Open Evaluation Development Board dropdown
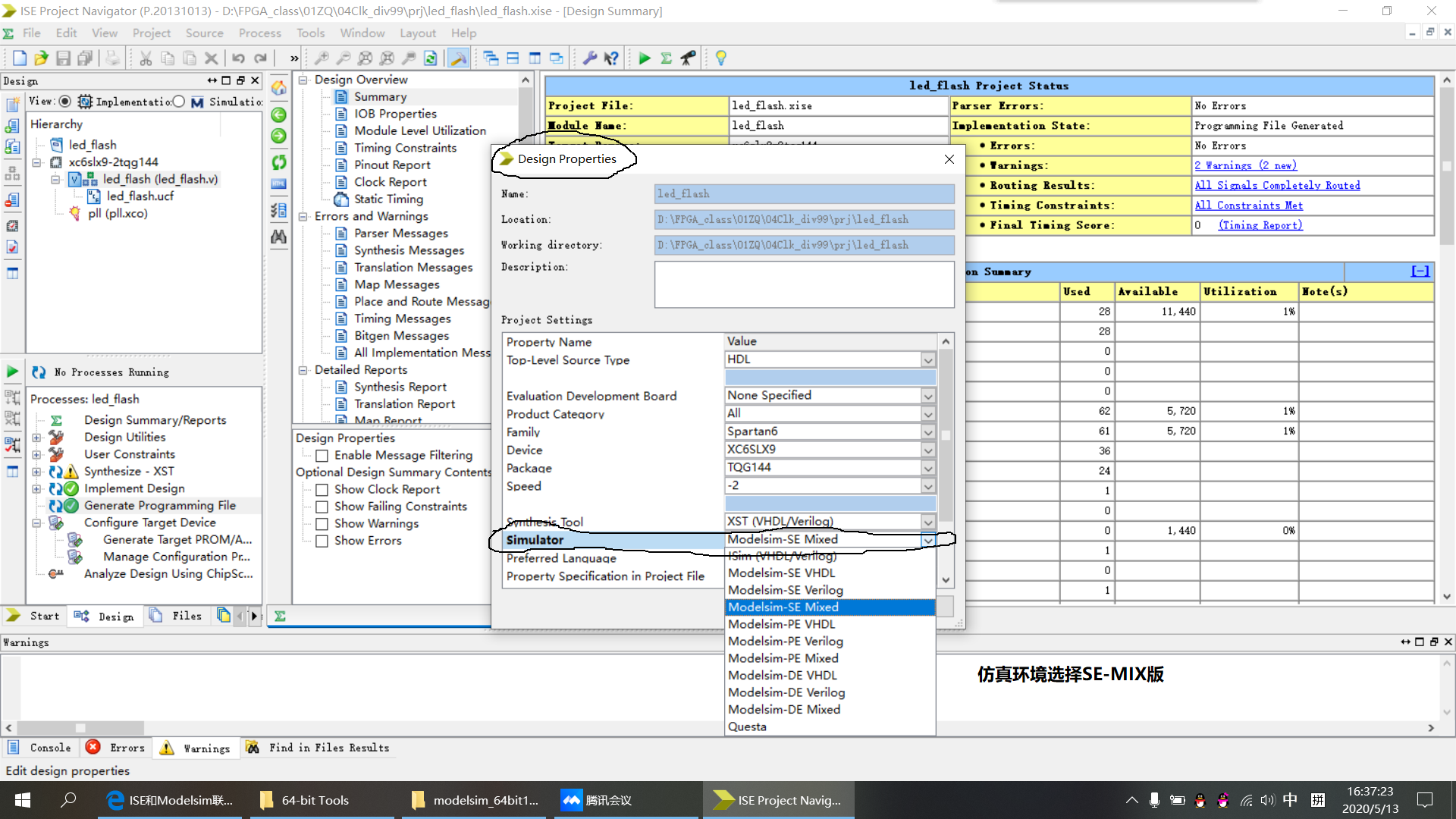Image resolution: width=1456 pixels, height=819 pixels. [928, 396]
